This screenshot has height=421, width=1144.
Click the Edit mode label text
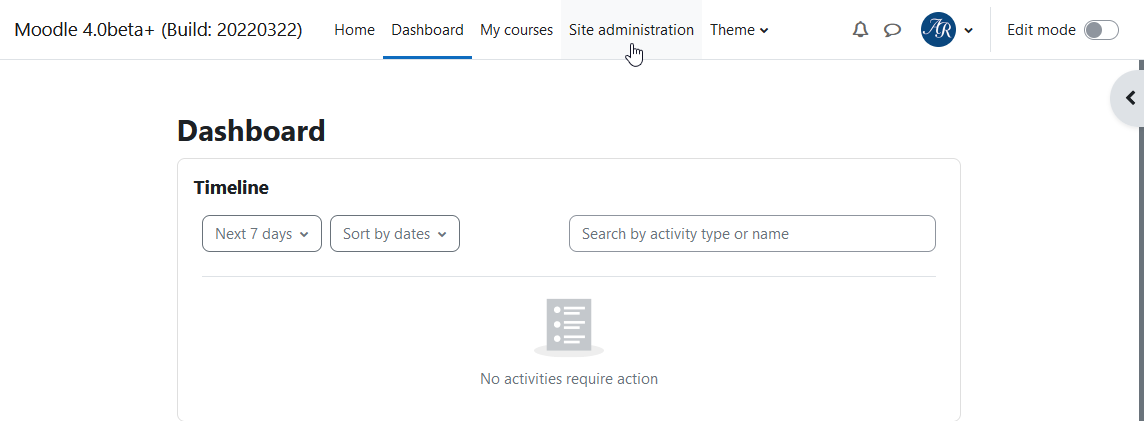pyautogui.click(x=1041, y=30)
